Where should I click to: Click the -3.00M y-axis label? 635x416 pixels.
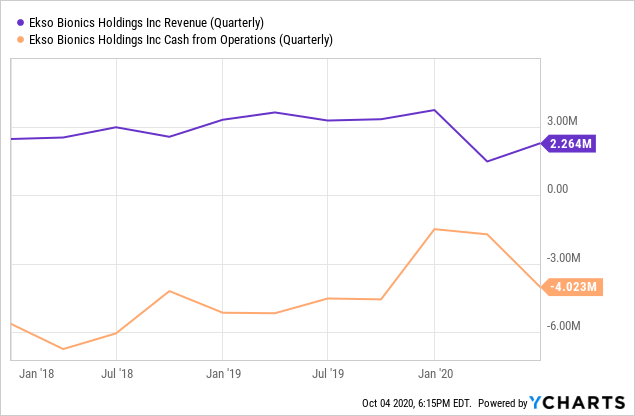564,258
